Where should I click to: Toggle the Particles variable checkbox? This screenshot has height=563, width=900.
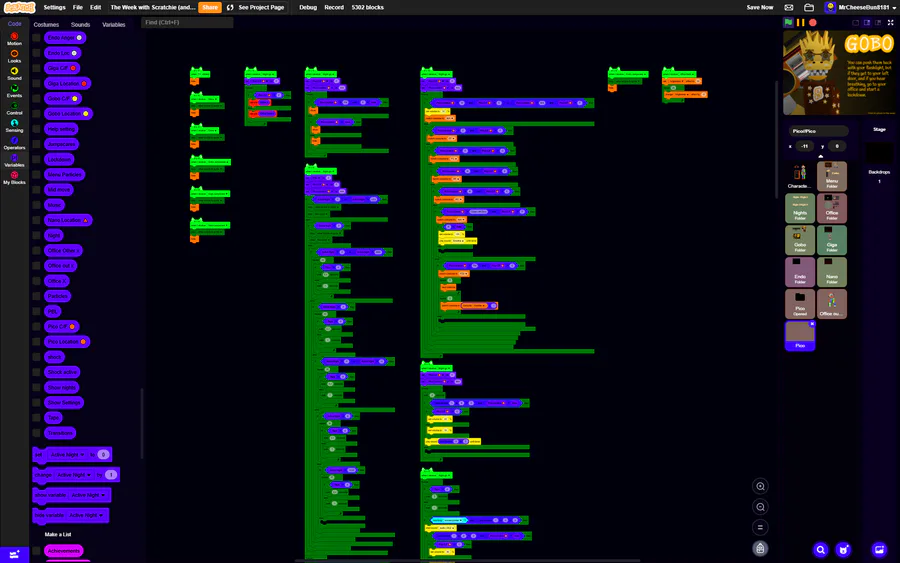[36, 296]
